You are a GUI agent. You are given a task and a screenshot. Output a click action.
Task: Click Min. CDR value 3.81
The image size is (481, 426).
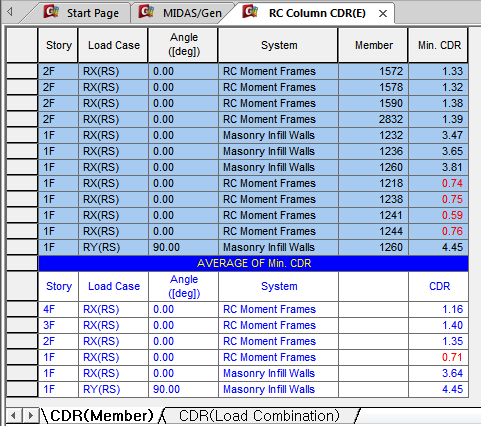[439, 167]
